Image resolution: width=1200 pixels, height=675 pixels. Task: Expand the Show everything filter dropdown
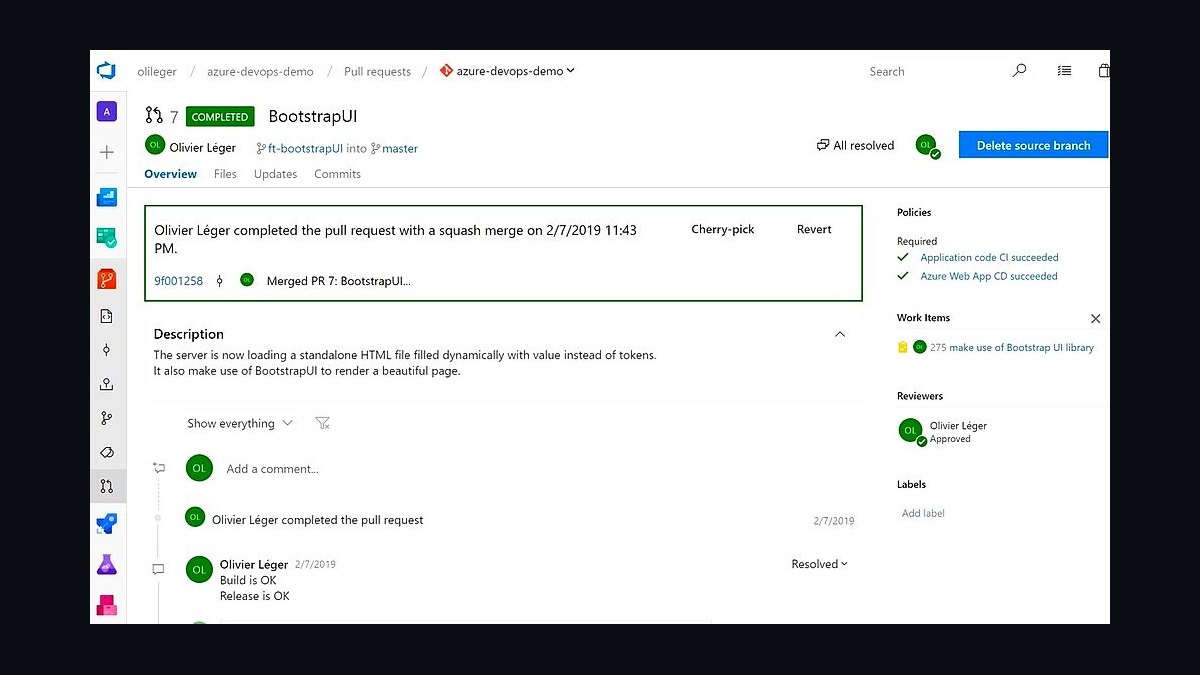coord(240,423)
